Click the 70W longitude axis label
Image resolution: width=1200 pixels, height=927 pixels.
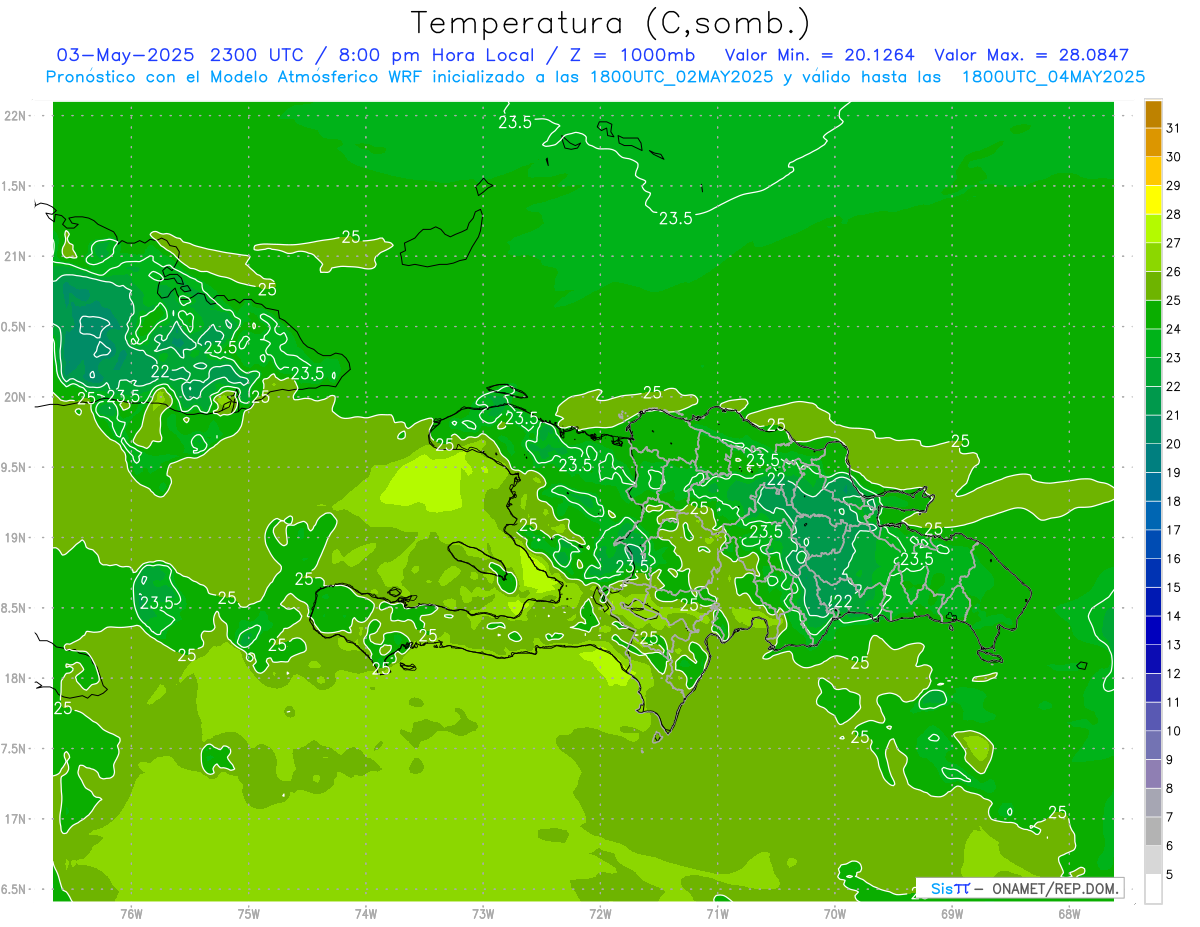835,914
